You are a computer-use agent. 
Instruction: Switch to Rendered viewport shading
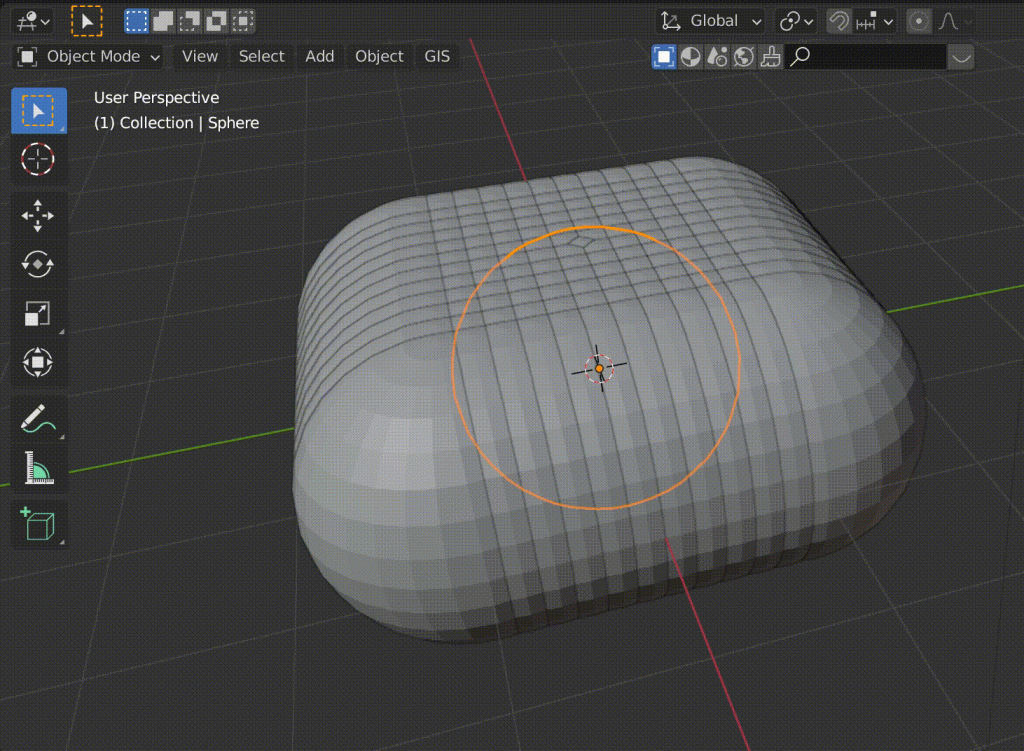(742, 57)
